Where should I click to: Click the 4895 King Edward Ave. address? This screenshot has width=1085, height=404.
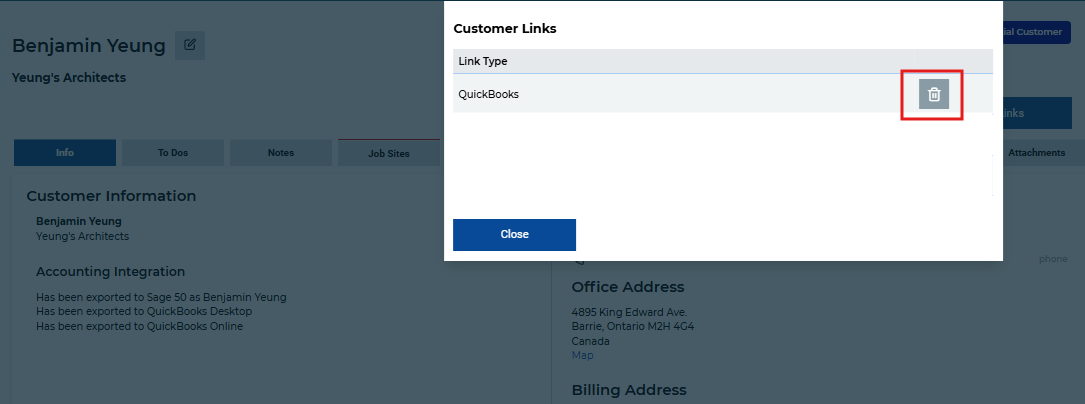(x=629, y=312)
